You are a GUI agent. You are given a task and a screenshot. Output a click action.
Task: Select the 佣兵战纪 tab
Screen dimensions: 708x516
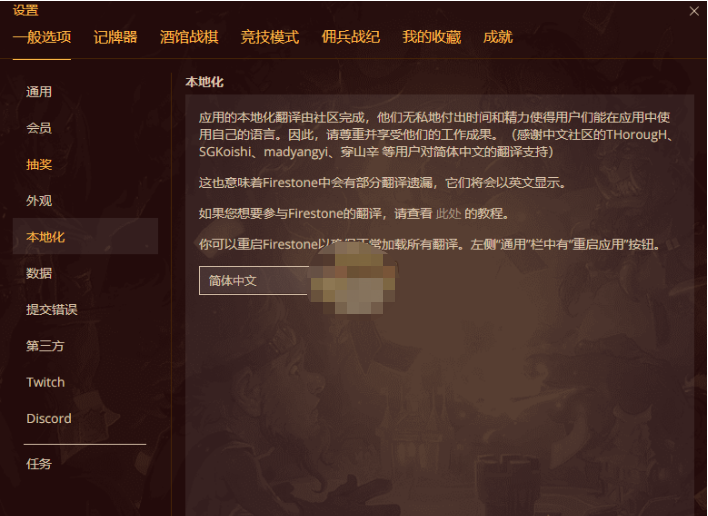tap(350, 37)
